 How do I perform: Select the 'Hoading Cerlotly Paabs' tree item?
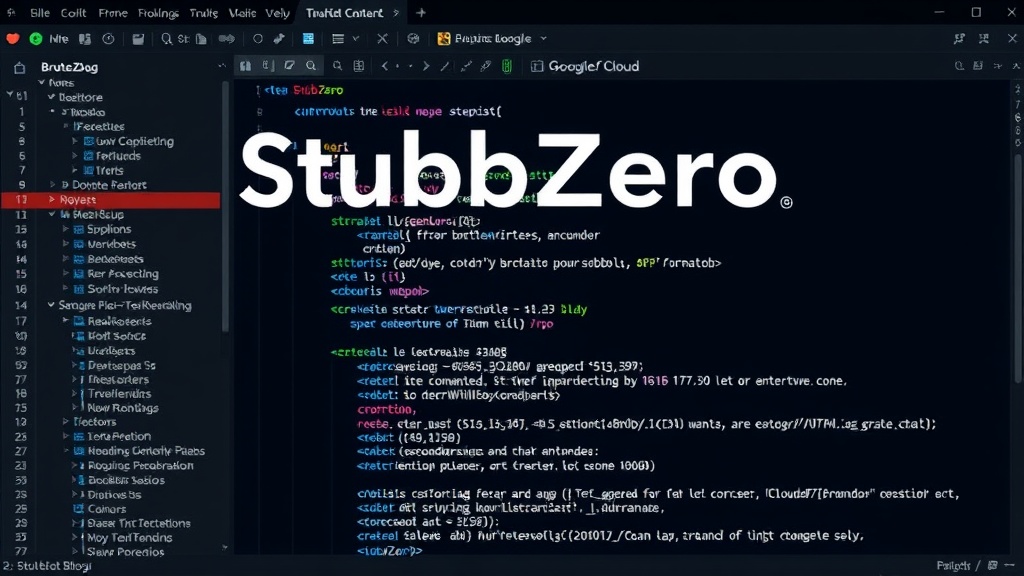tap(146, 451)
